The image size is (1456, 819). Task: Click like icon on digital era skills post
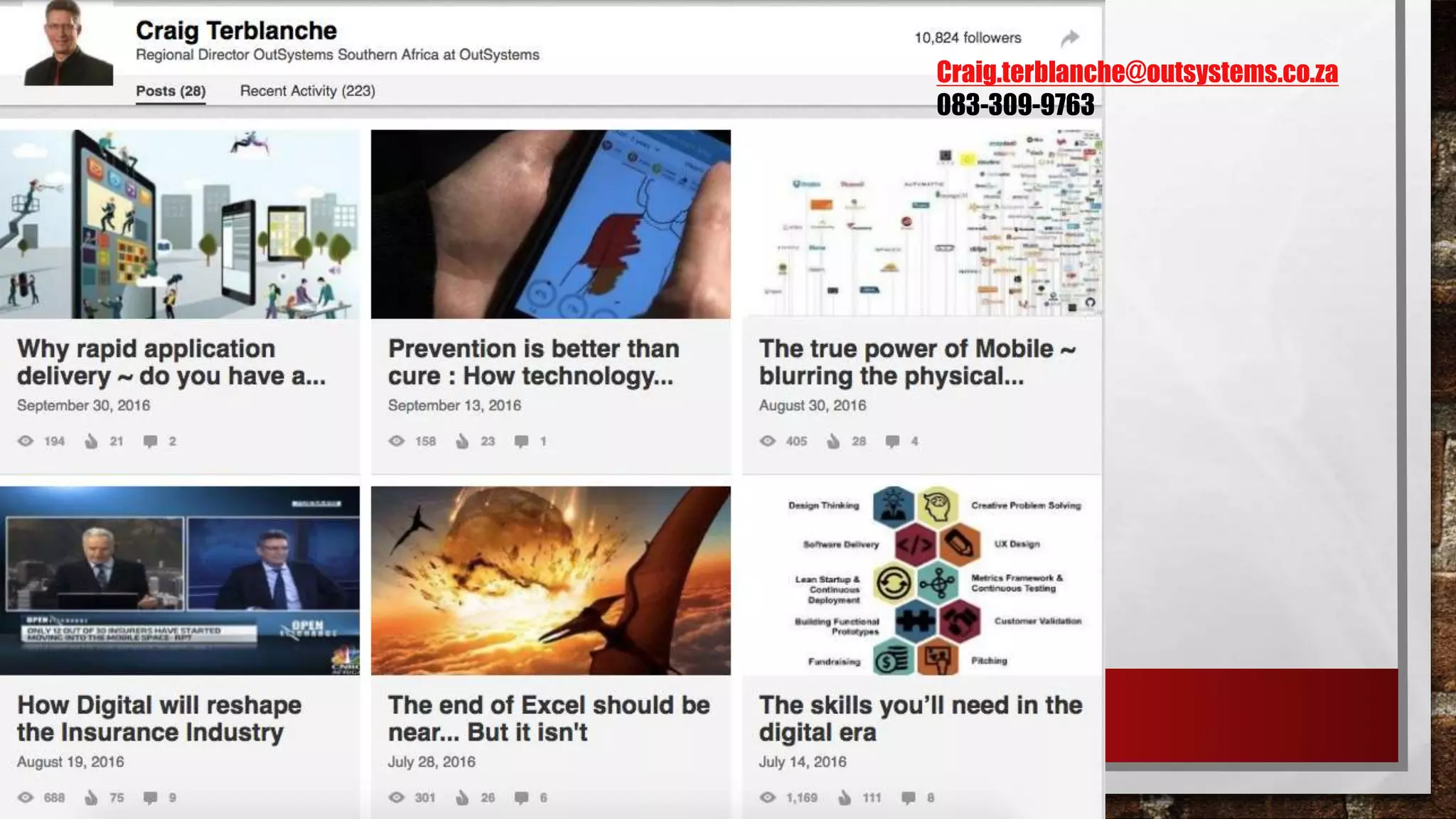(x=845, y=798)
